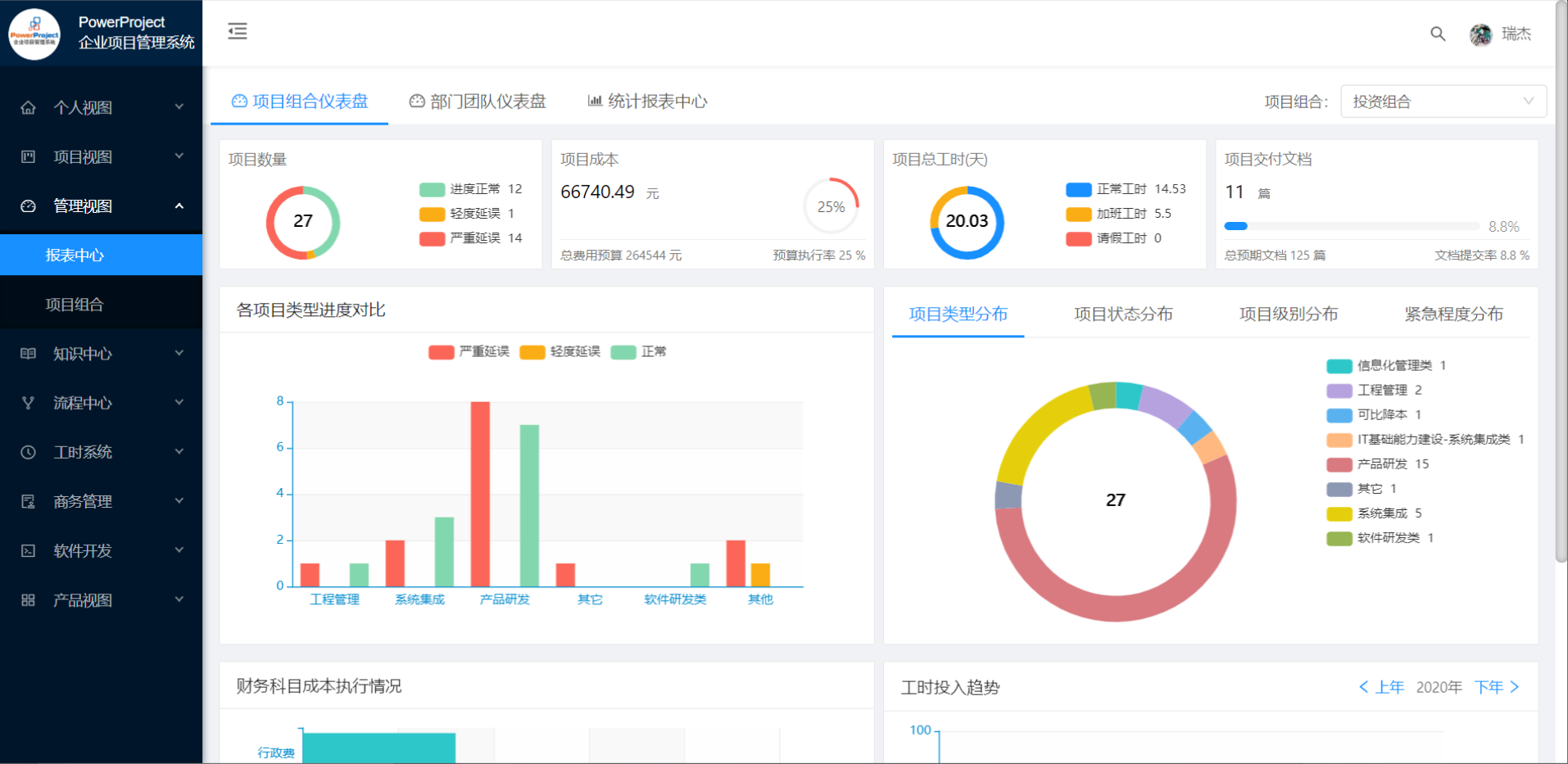Go to 上年 in 工时投入趋势
Screen dimensions: 1568x764
click(1381, 687)
